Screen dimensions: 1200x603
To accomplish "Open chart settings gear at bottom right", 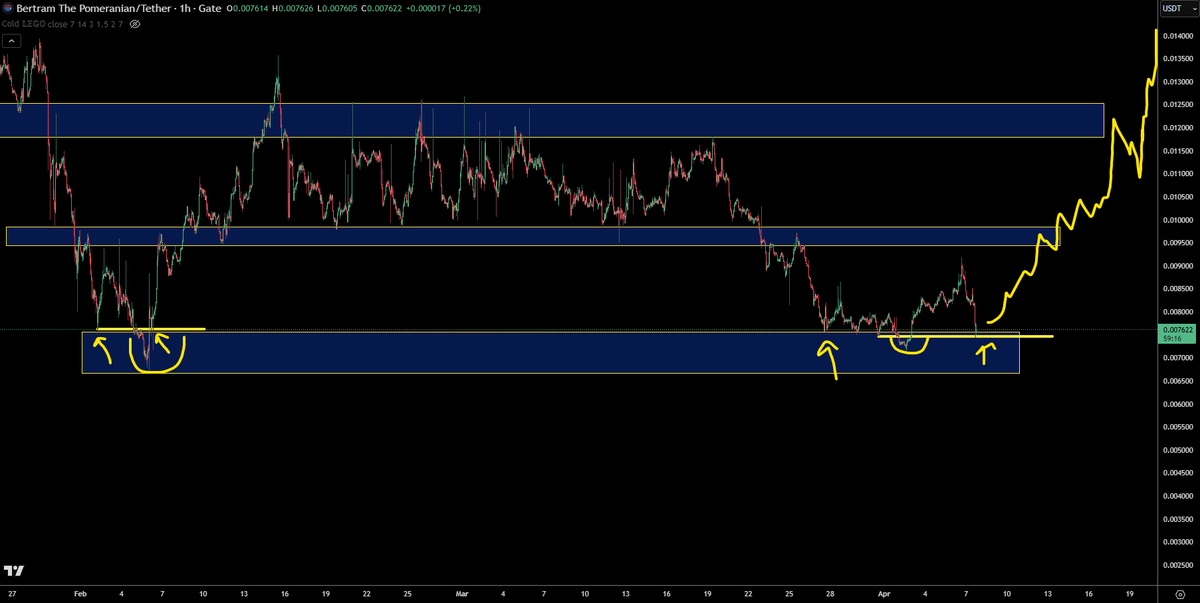I will (x=1180, y=593).
